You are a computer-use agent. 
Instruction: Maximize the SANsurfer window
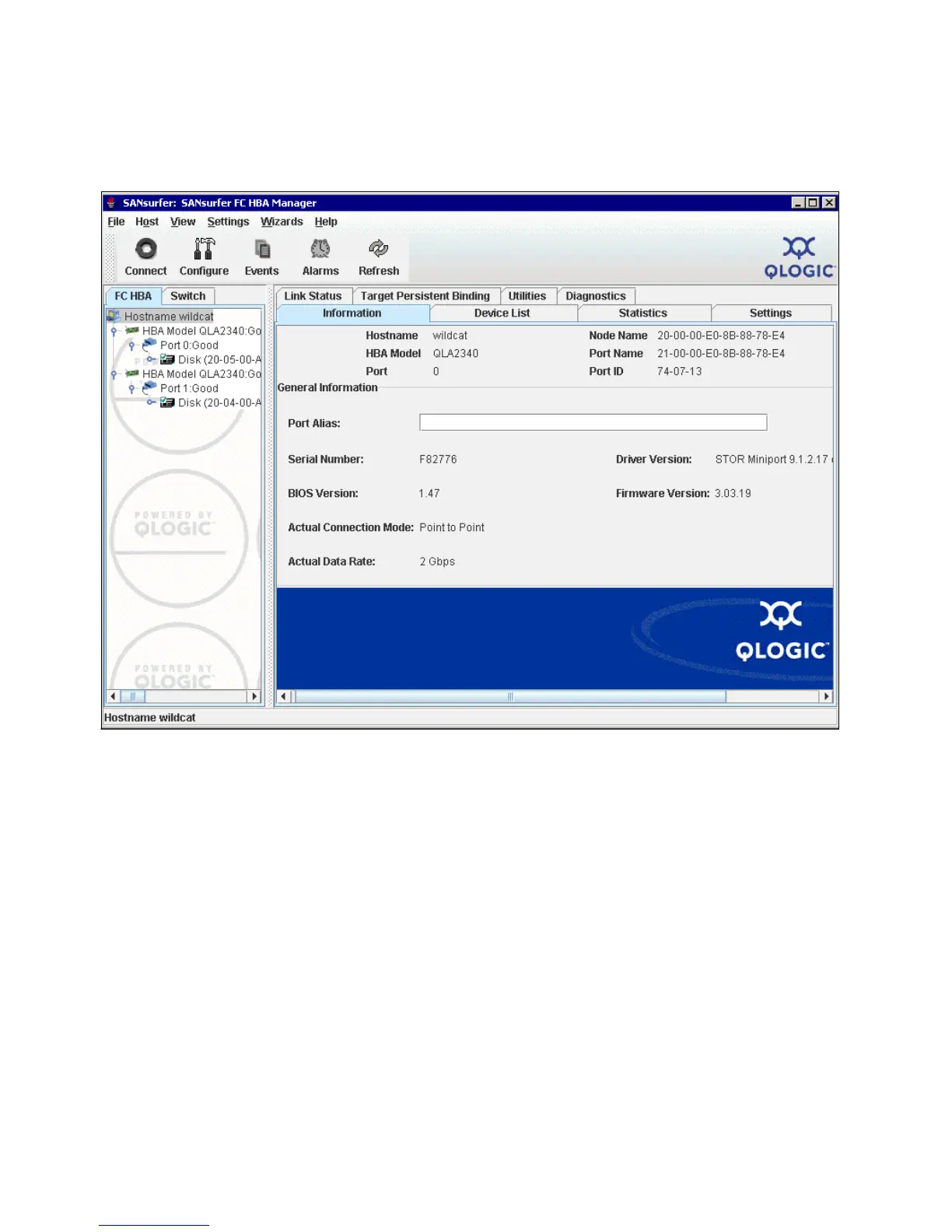coord(813,203)
